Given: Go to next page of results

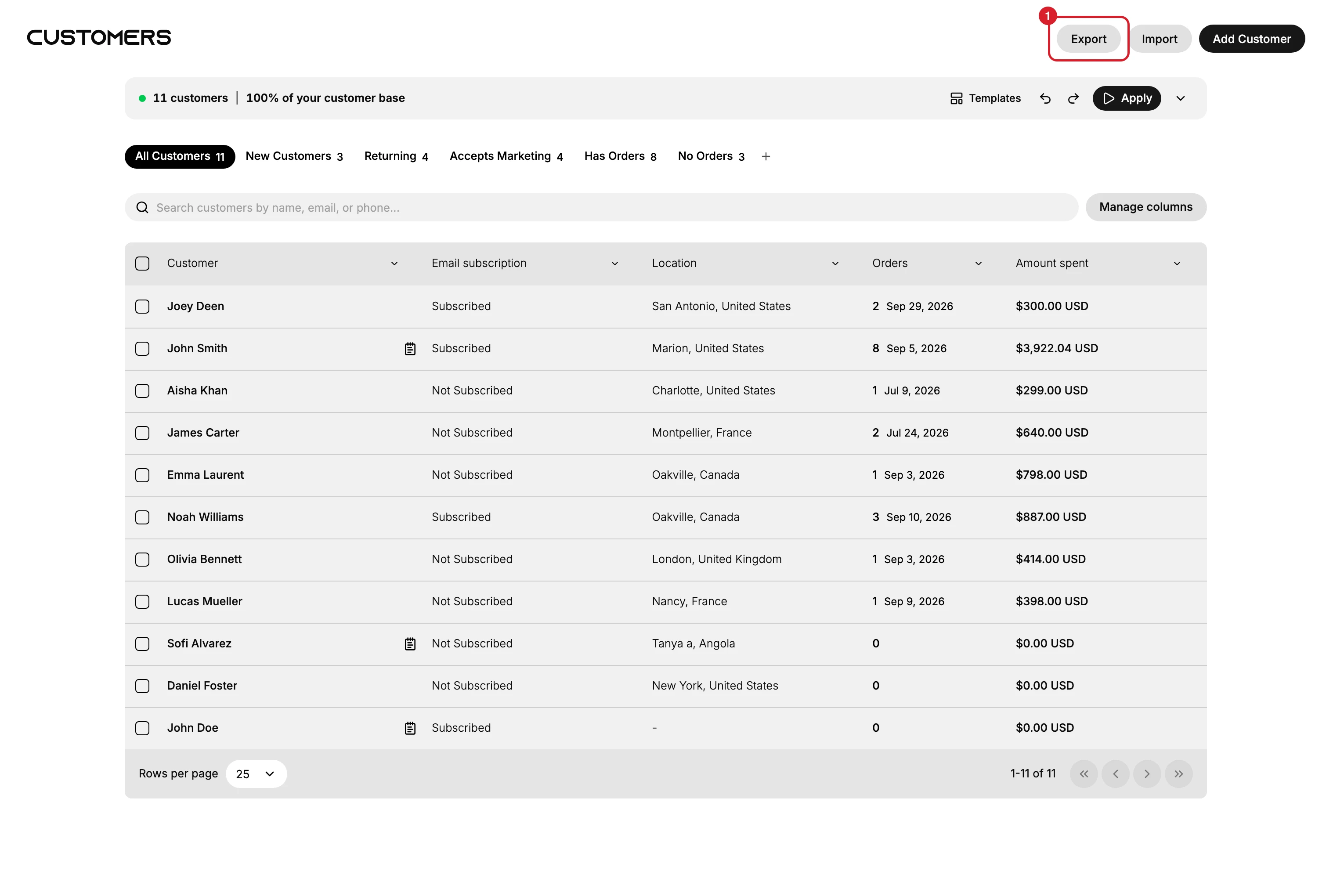Looking at the screenshot, I should tap(1147, 774).
